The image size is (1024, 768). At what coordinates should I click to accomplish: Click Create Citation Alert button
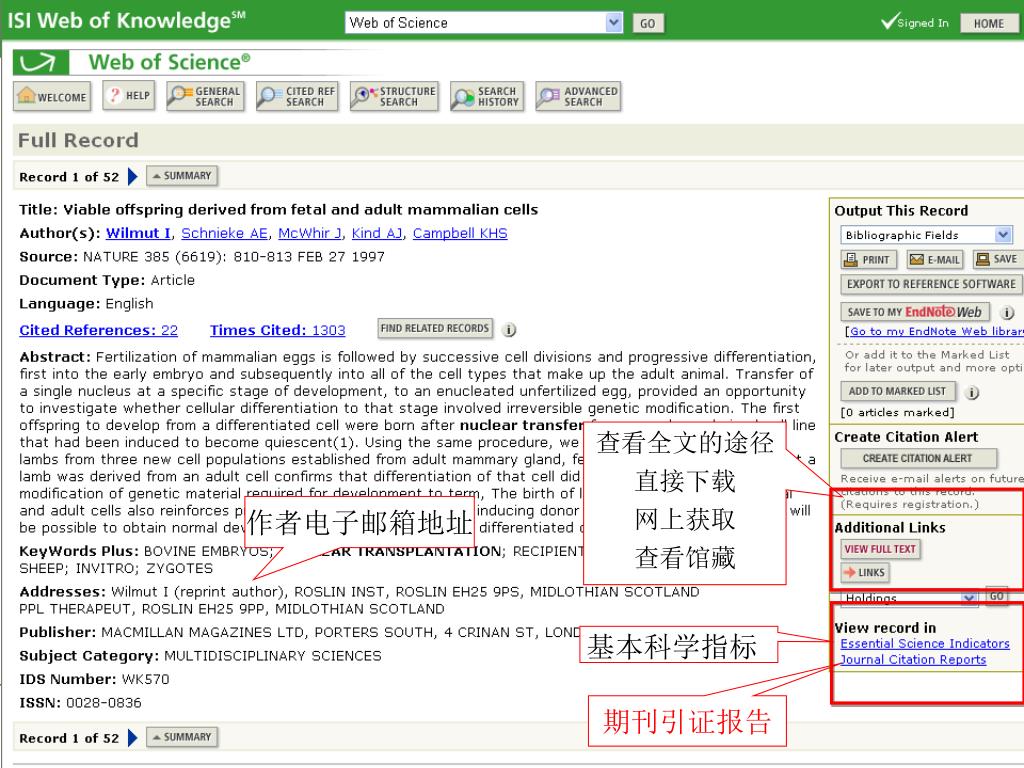918,458
